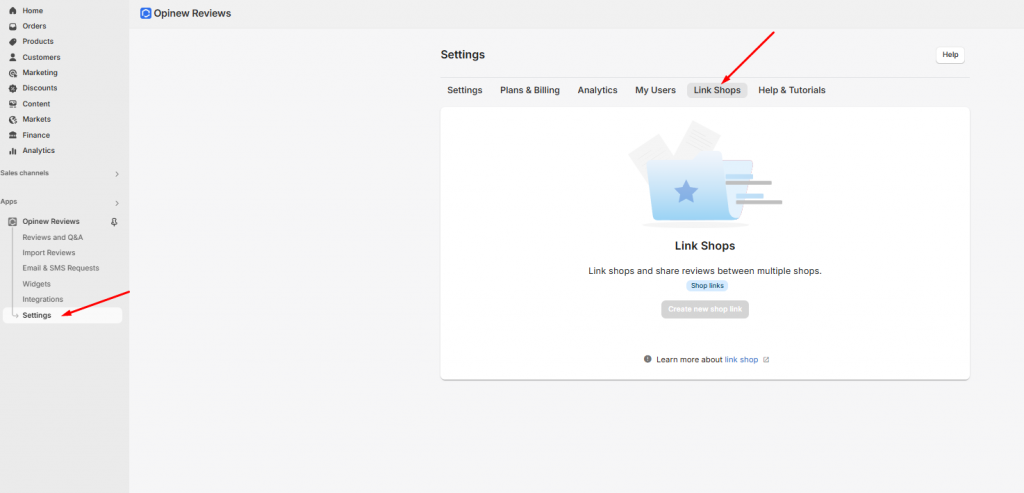Follow the link shop hyperlink
The image size is (1024, 493).
741,359
